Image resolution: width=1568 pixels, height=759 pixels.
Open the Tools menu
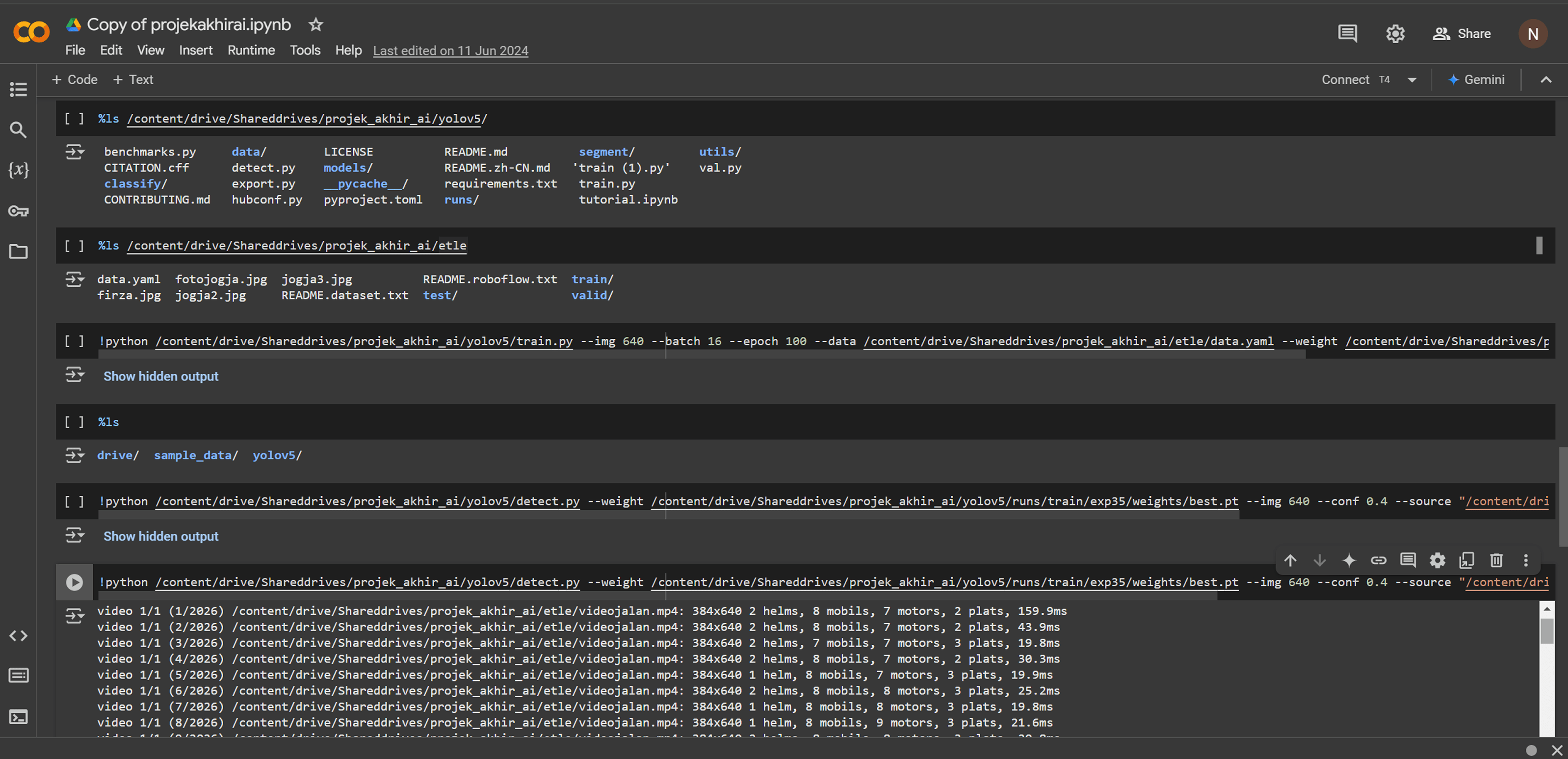(305, 50)
